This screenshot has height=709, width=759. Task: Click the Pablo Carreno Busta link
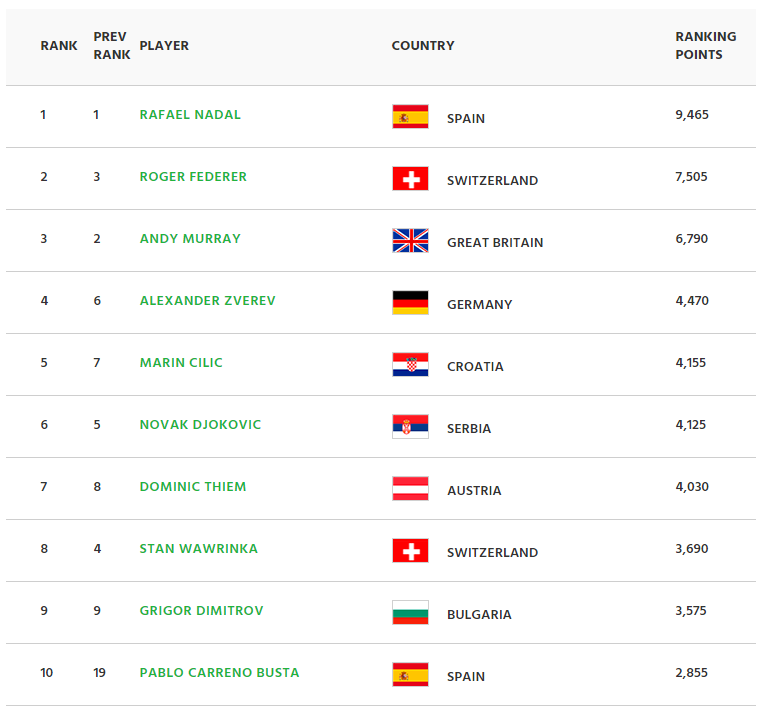point(219,673)
